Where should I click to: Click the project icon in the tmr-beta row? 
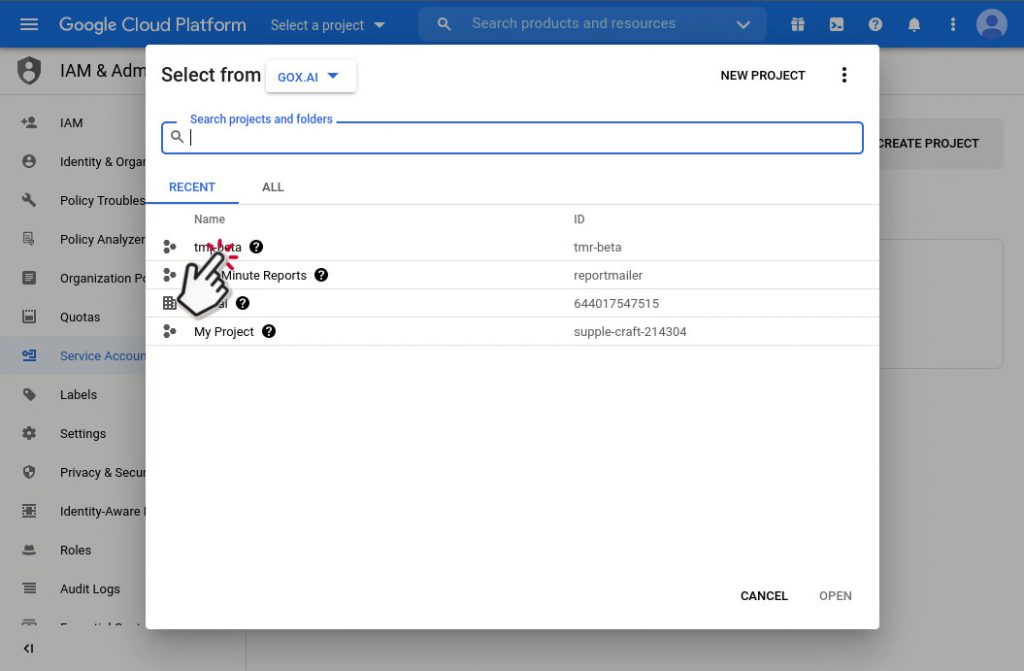click(169, 247)
